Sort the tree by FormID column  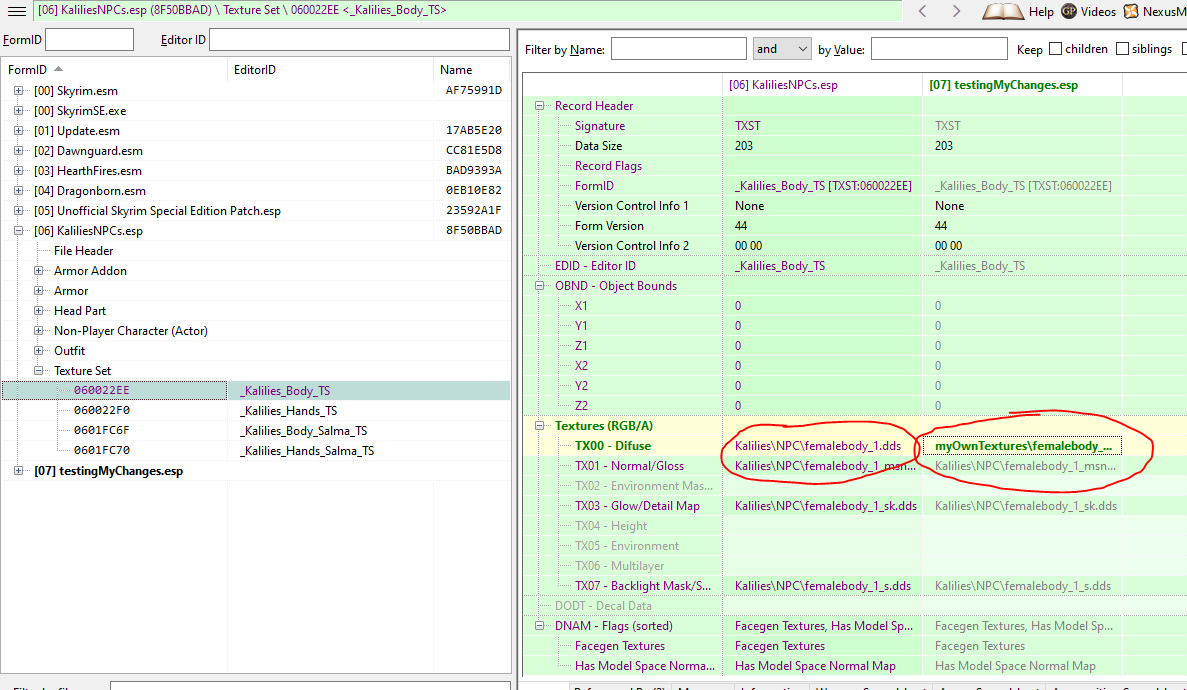114,70
